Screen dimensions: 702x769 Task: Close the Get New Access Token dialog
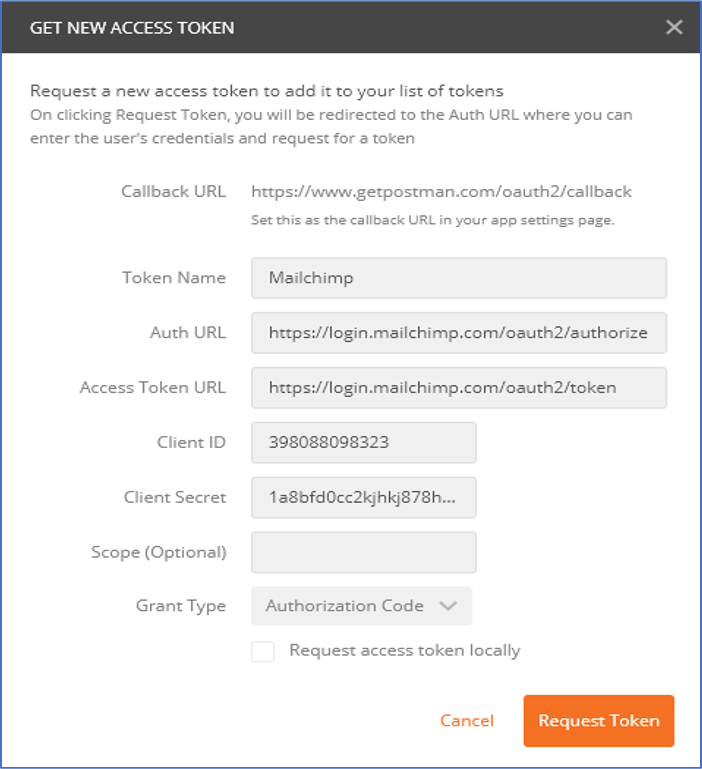point(674,27)
